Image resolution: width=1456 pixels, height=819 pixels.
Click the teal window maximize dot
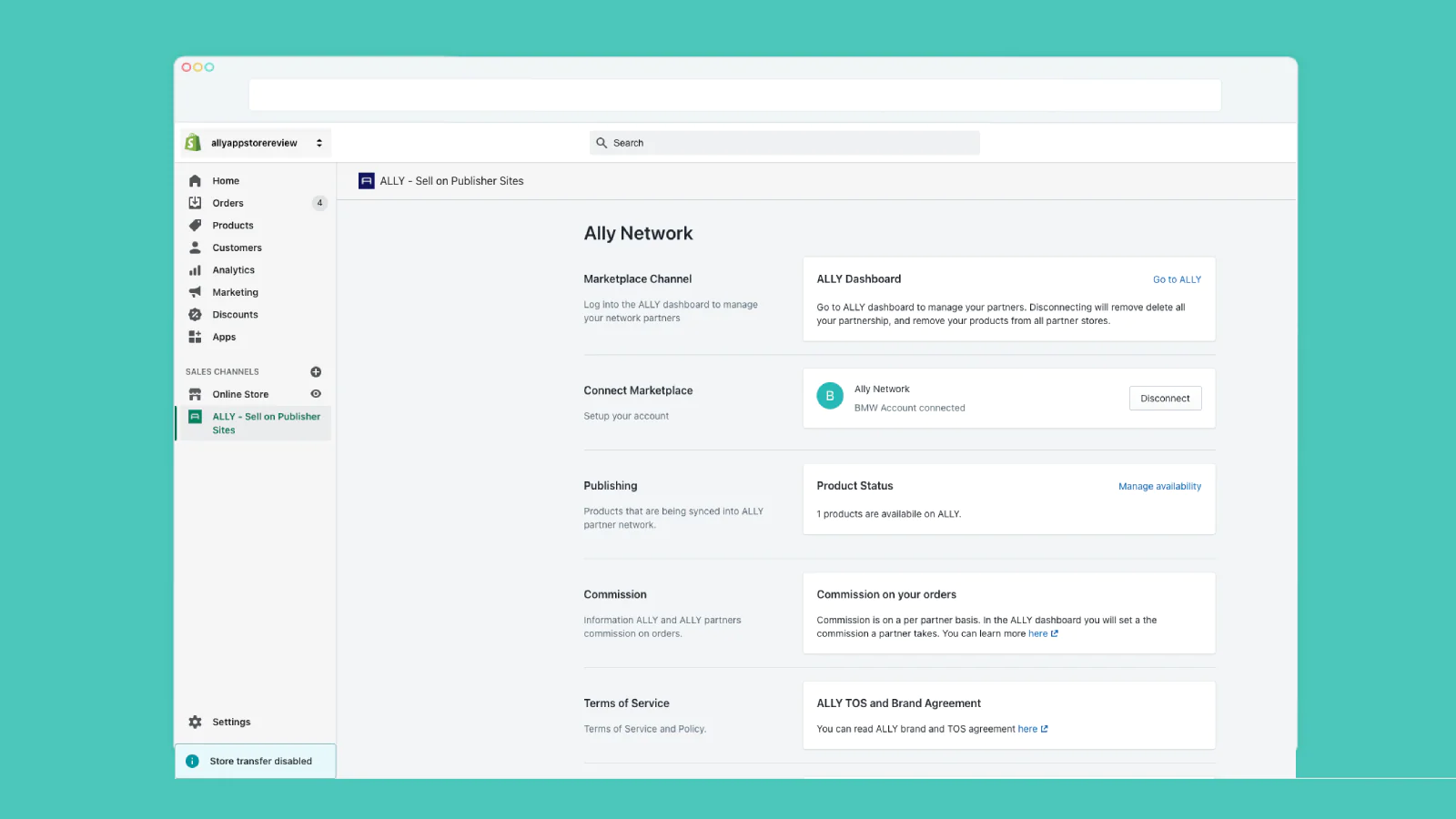(209, 67)
